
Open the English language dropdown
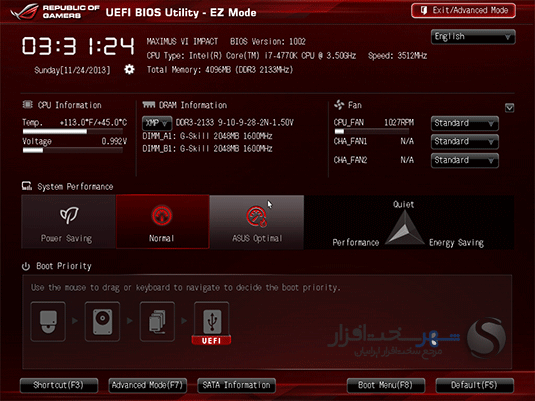[473, 37]
